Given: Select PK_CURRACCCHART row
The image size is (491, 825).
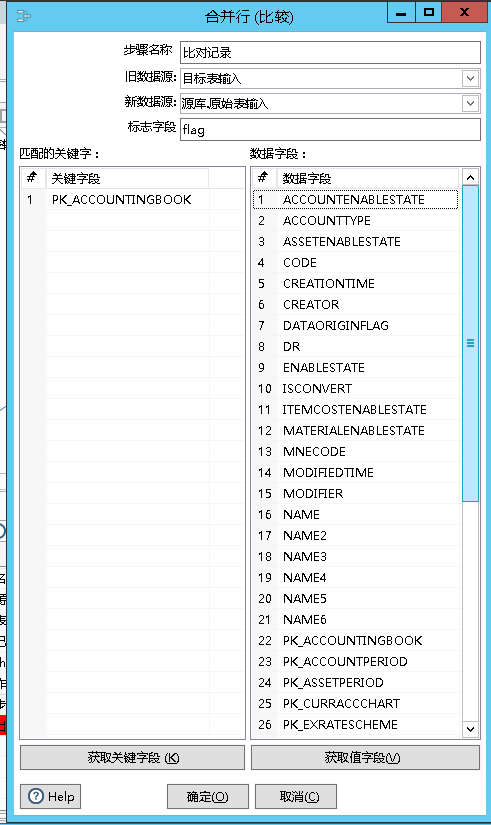Looking at the screenshot, I should (355, 704).
